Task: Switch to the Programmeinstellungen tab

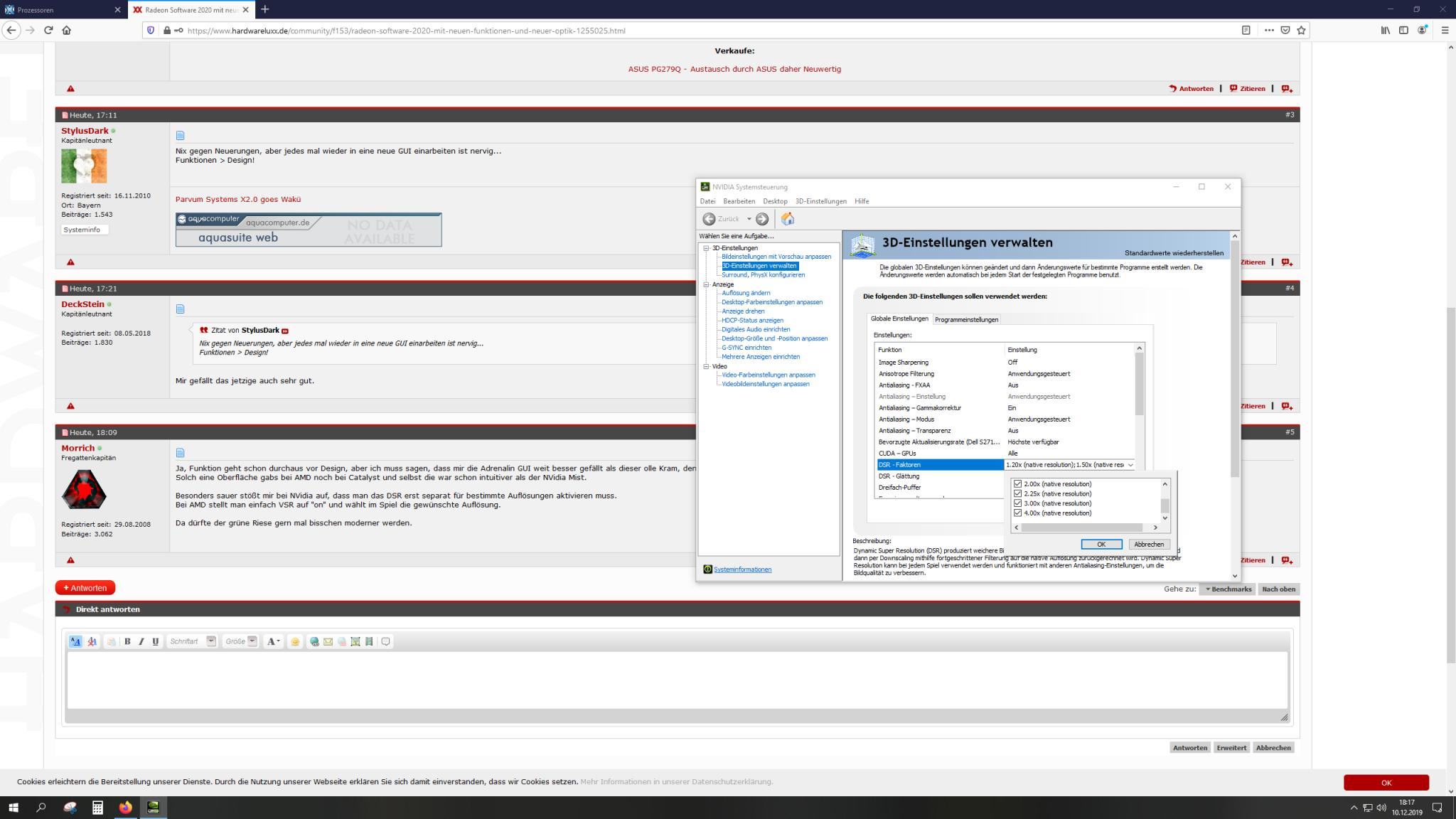Action: [966, 320]
